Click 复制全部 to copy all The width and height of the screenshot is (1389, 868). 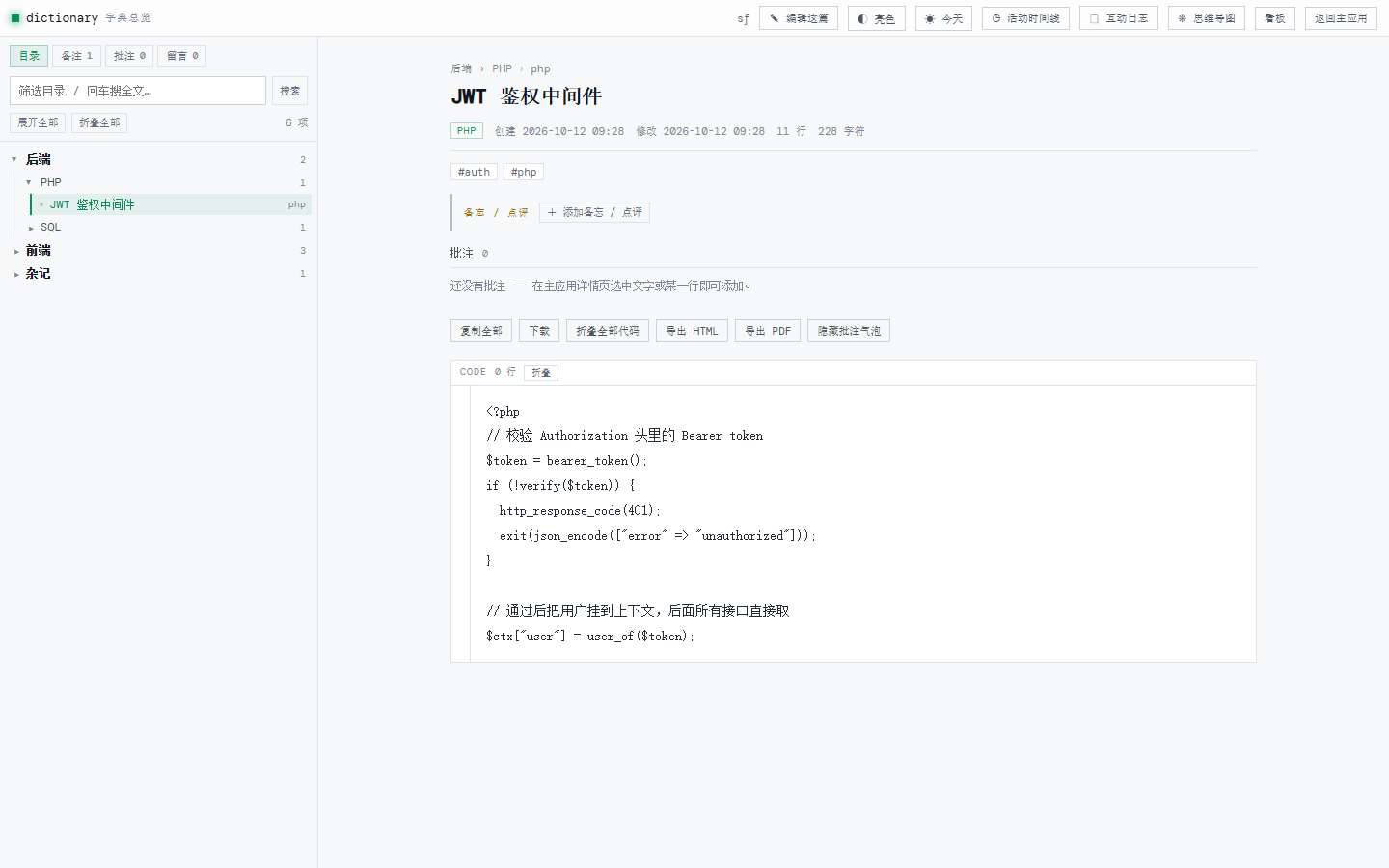click(481, 331)
